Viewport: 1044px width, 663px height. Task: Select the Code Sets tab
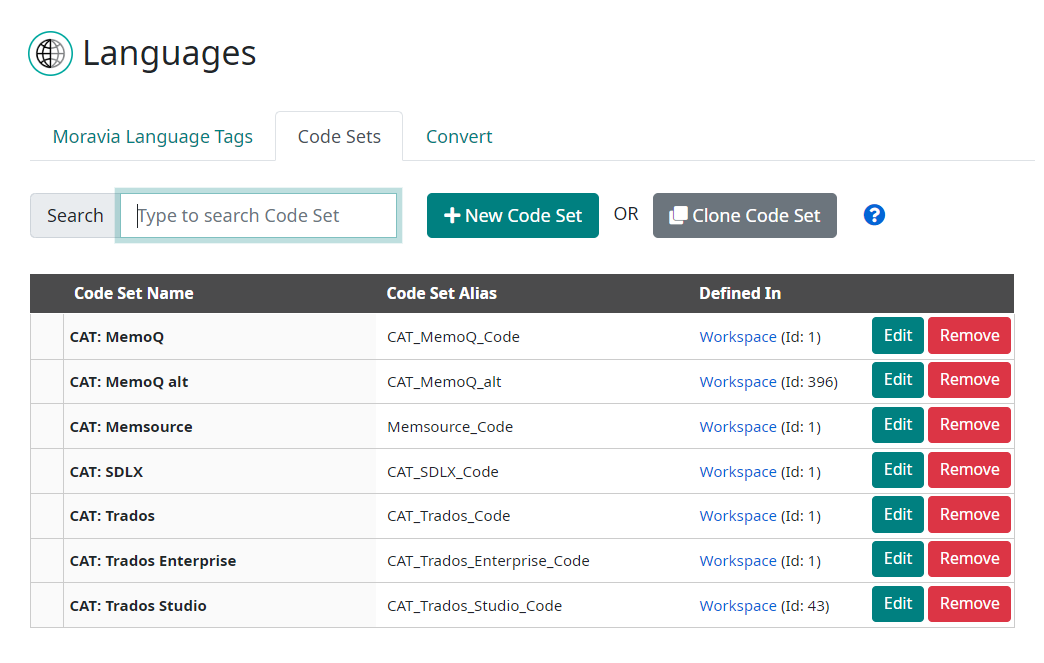click(x=339, y=136)
